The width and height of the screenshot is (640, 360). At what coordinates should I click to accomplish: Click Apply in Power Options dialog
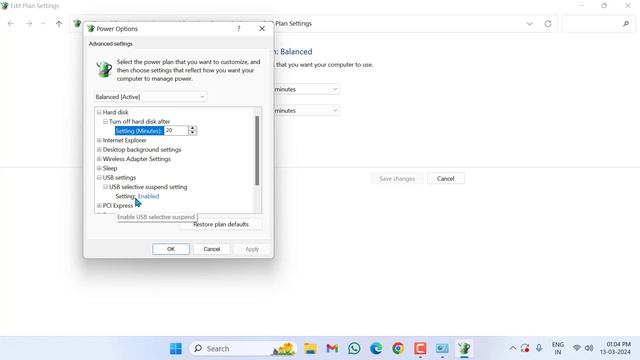point(252,249)
